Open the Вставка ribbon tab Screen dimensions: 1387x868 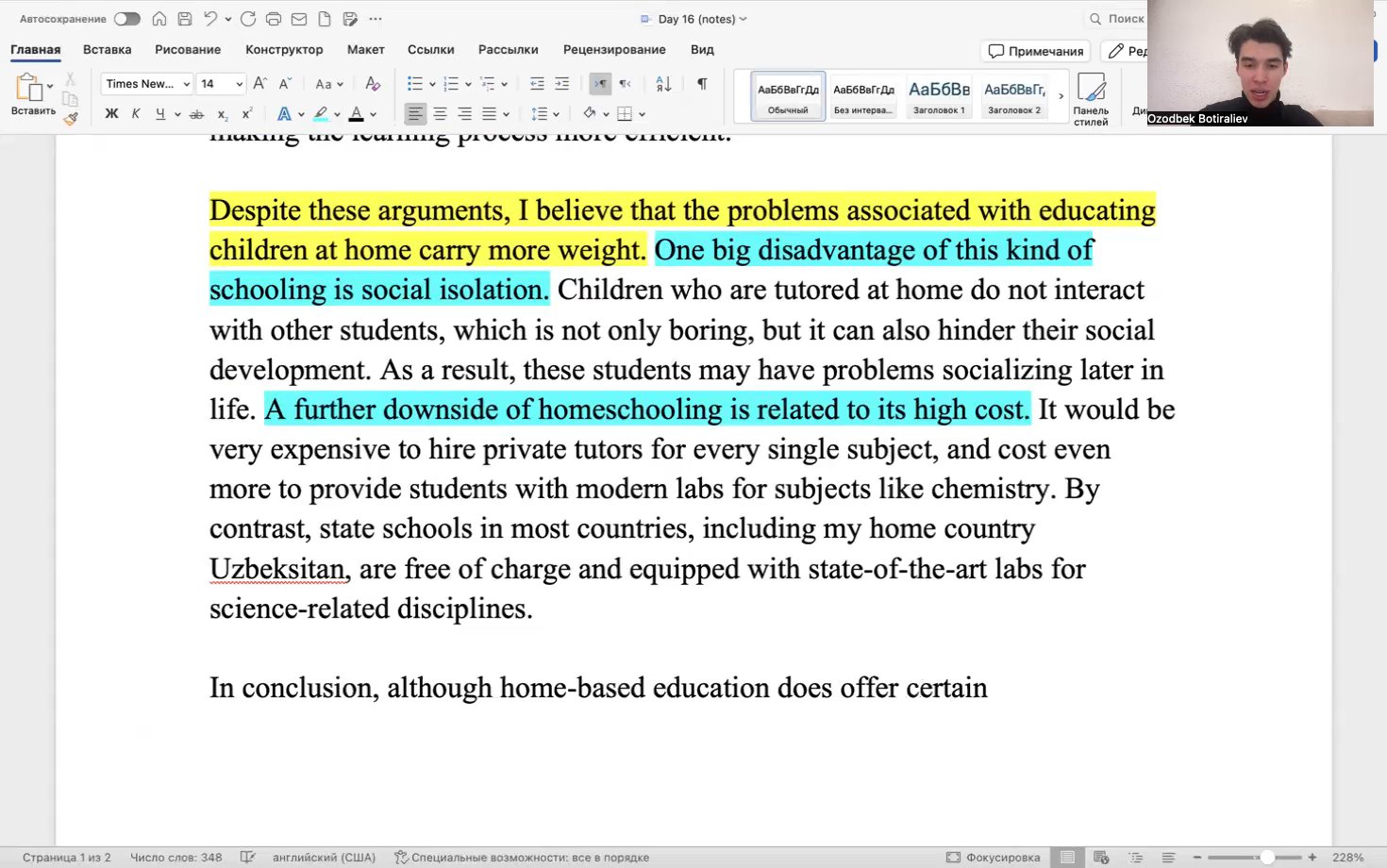pos(107,49)
